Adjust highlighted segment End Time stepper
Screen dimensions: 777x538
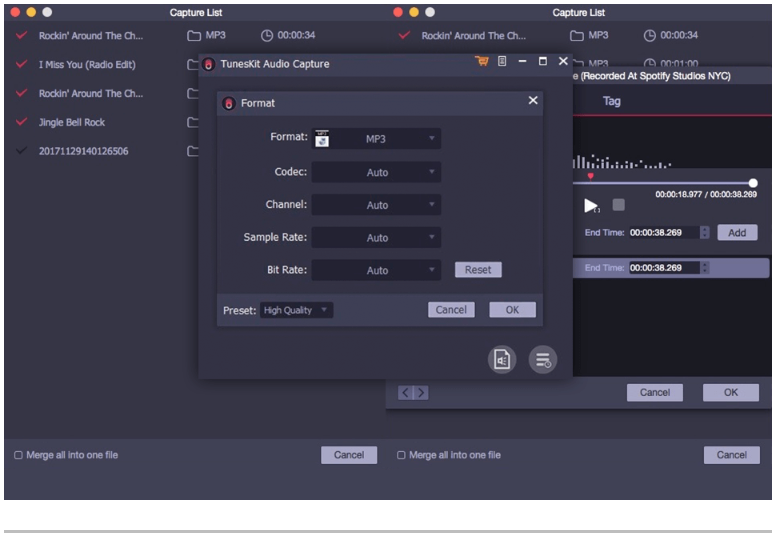click(705, 268)
